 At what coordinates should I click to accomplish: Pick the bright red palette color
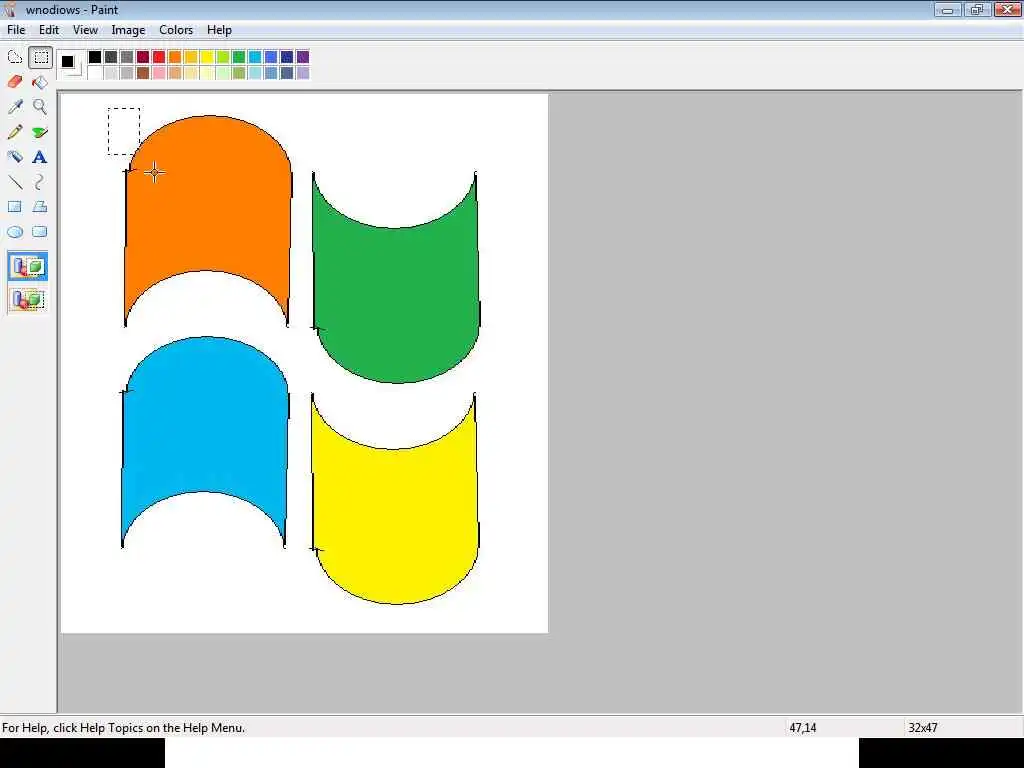click(x=159, y=57)
